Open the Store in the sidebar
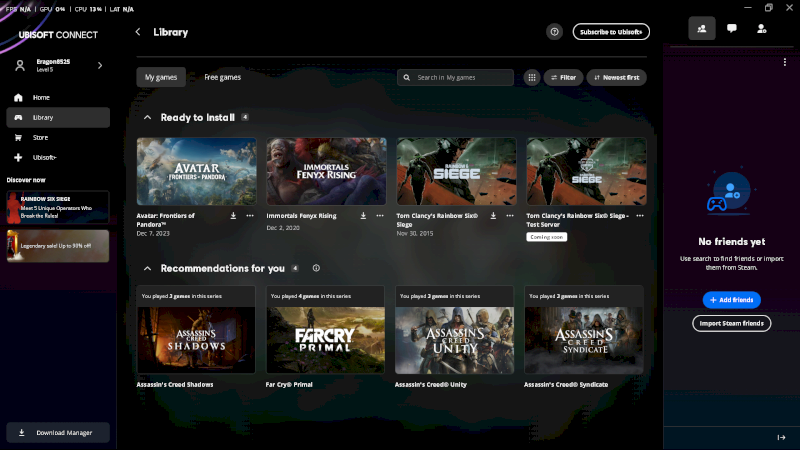 click(x=58, y=137)
